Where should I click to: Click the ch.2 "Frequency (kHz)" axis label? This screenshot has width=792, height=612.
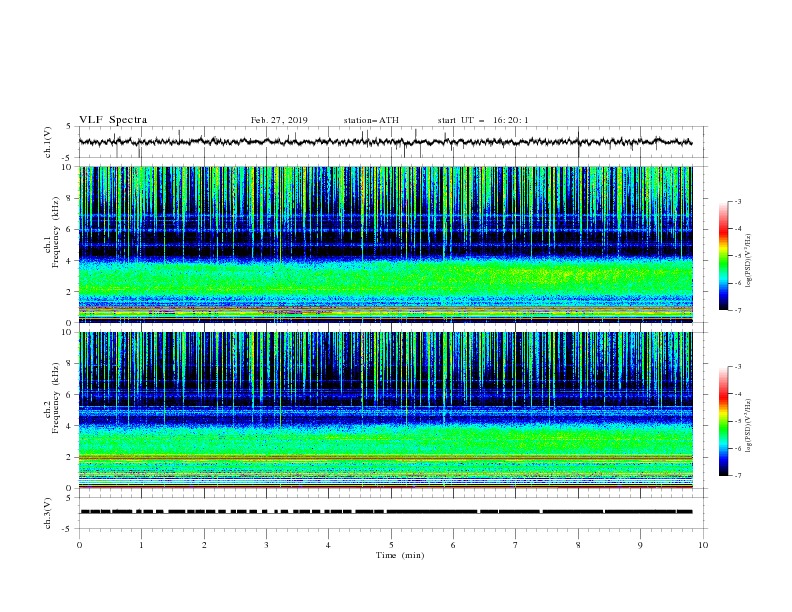click(x=57, y=397)
